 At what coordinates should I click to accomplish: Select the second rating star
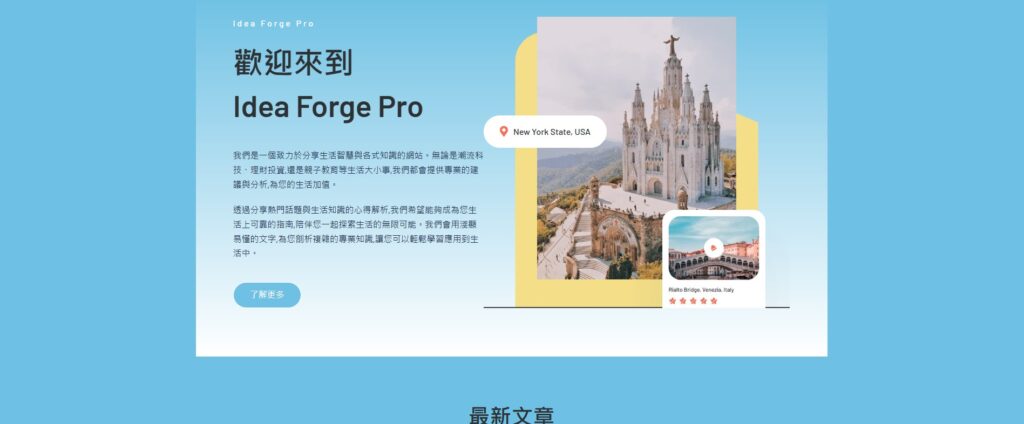[682, 301]
